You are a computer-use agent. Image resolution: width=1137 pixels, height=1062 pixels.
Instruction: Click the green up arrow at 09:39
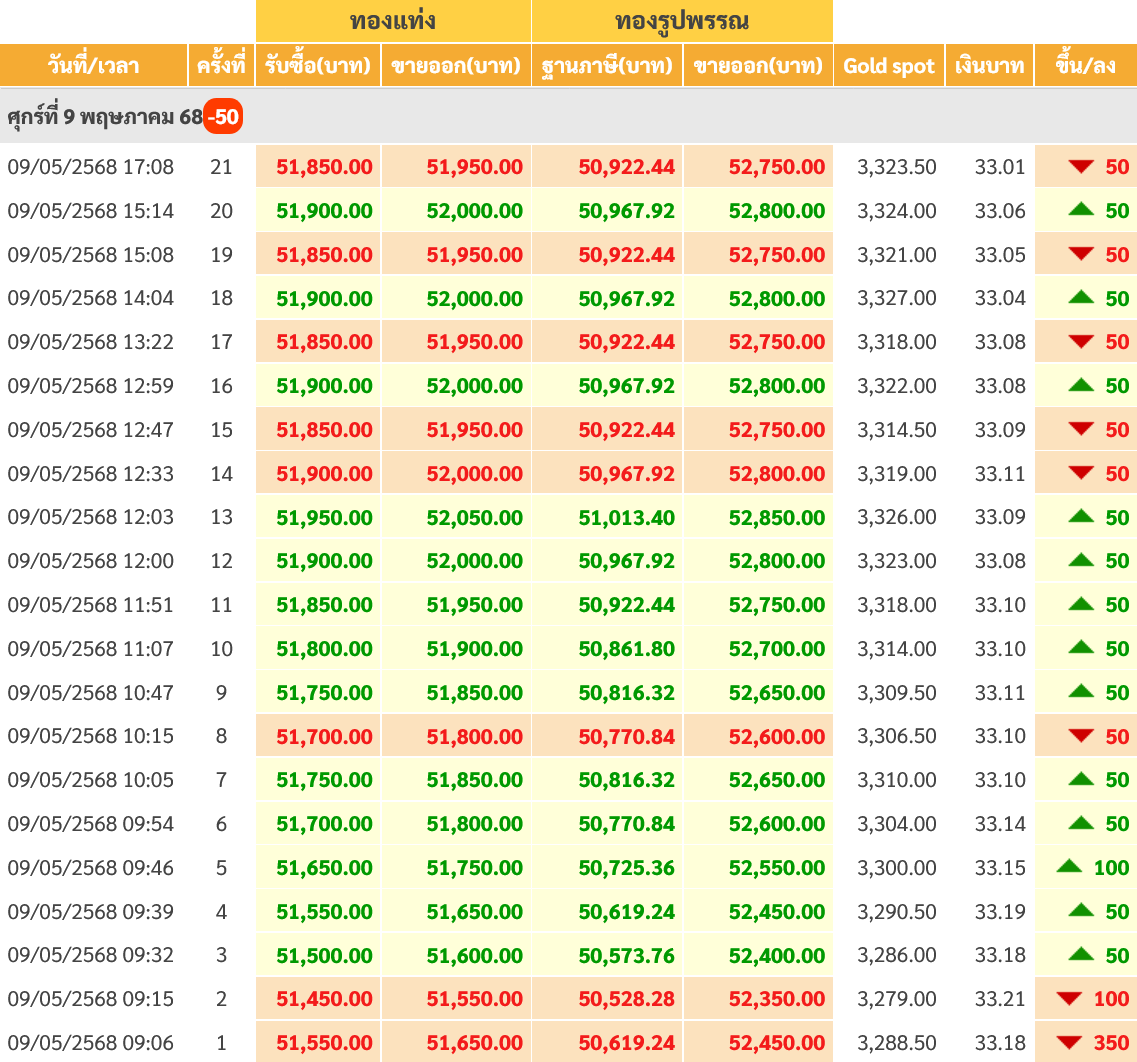tap(1080, 910)
